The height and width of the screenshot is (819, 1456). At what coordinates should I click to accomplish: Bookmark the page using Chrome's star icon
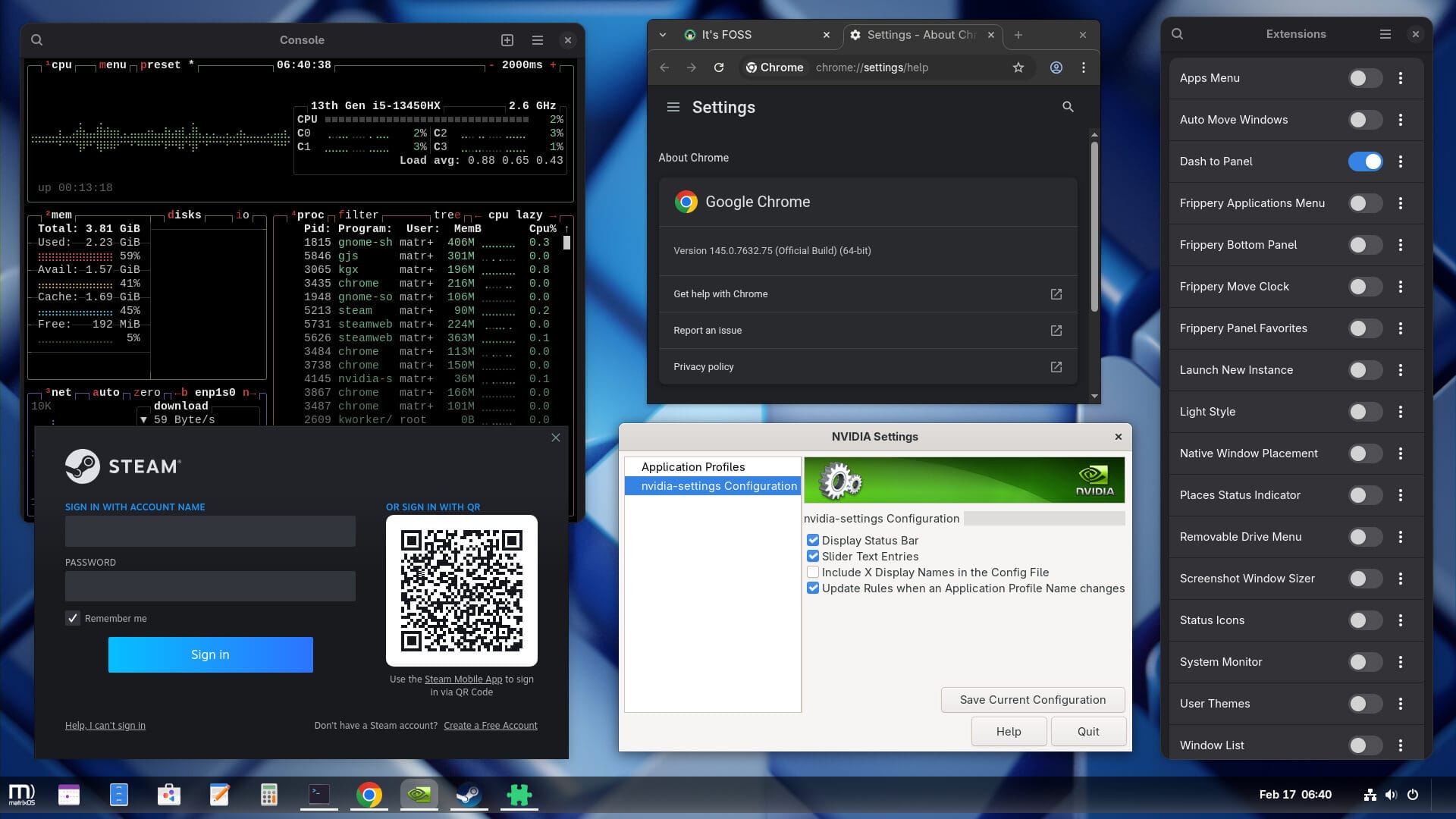pyautogui.click(x=1018, y=67)
